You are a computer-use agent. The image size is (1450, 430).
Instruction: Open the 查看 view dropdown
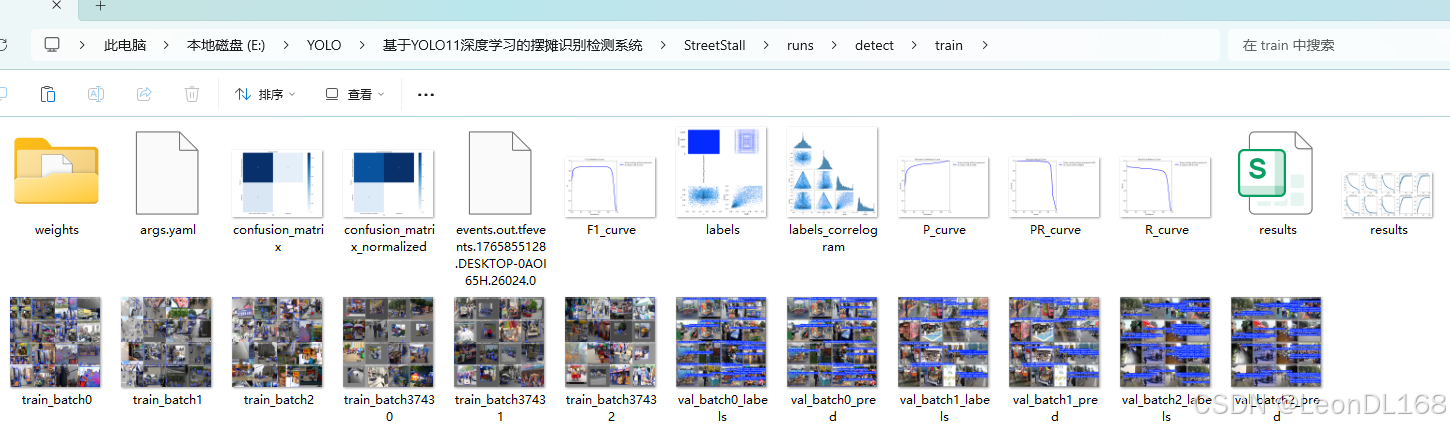click(x=353, y=94)
